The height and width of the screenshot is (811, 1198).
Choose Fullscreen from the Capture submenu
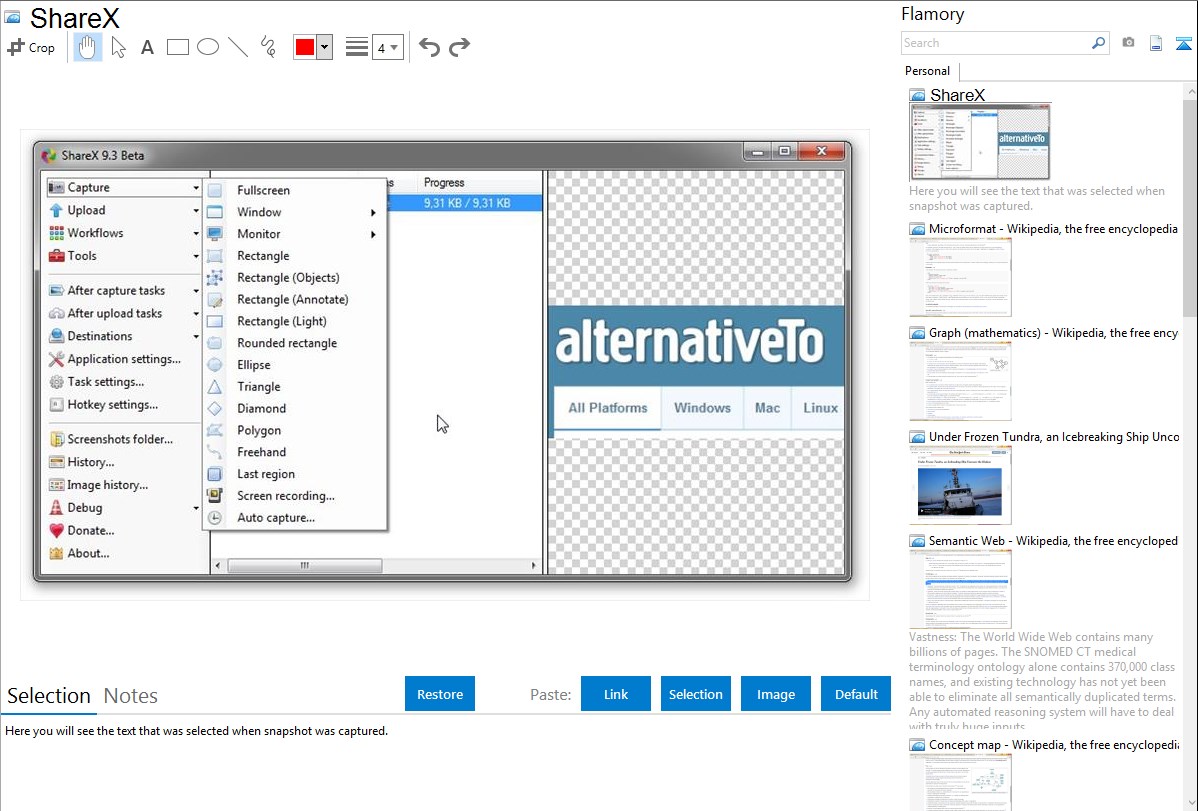(x=264, y=190)
